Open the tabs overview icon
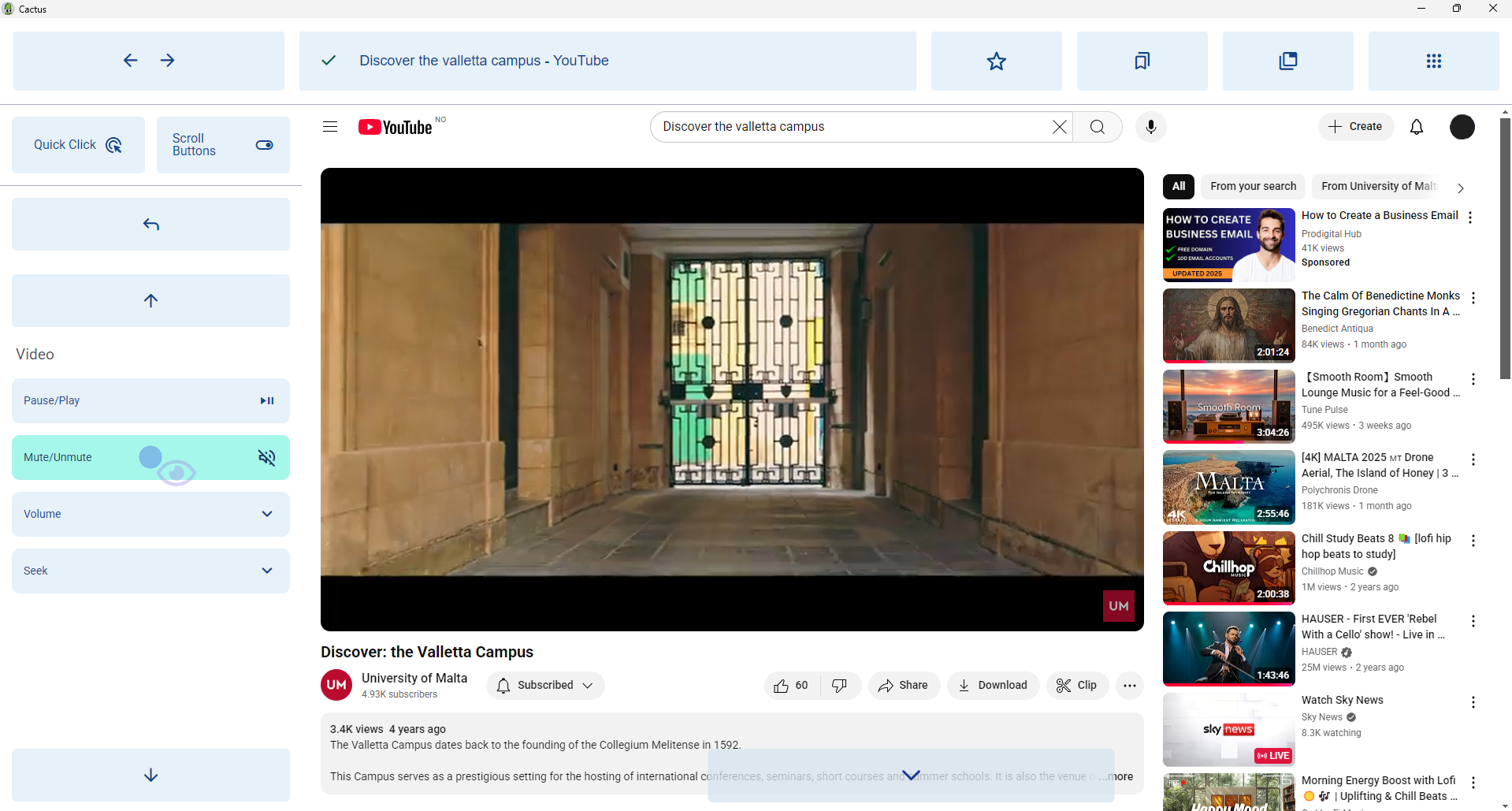This screenshot has height=811, width=1512. [x=1287, y=61]
